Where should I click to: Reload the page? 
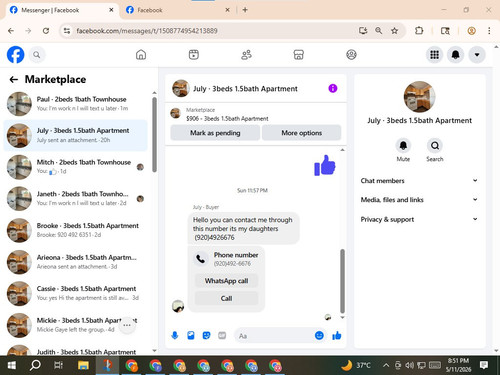(x=46, y=31)
